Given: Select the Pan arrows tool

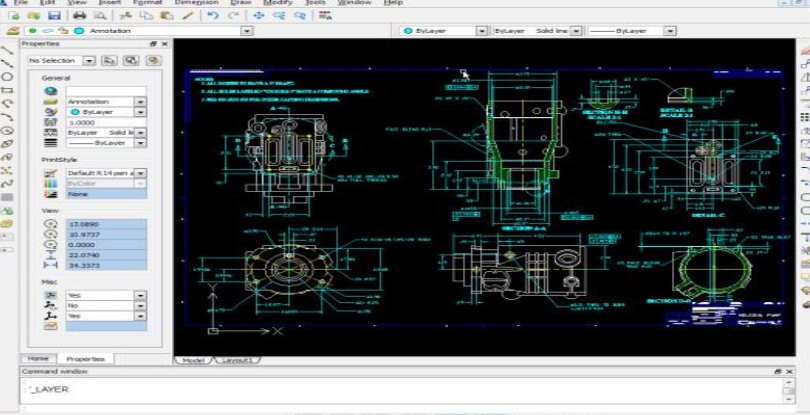Looking at the screenshot, I should click(258, 16).
